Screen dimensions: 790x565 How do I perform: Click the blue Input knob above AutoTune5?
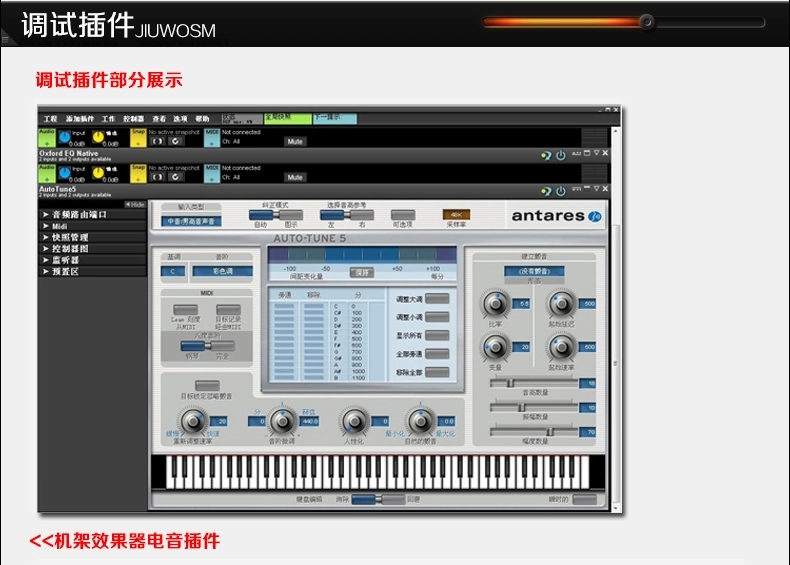pos(64,173)
